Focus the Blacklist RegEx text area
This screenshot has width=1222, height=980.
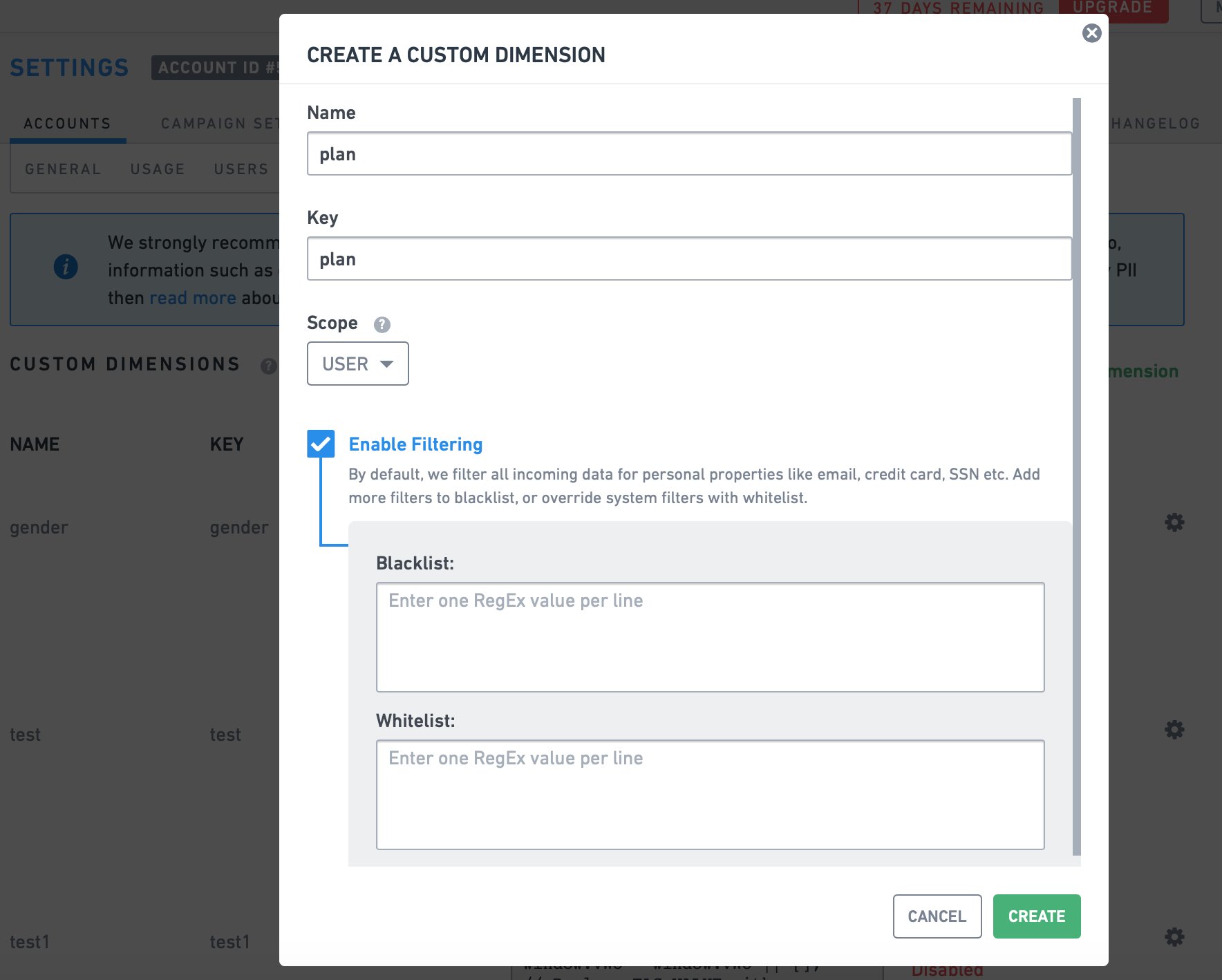click(711, 637)
